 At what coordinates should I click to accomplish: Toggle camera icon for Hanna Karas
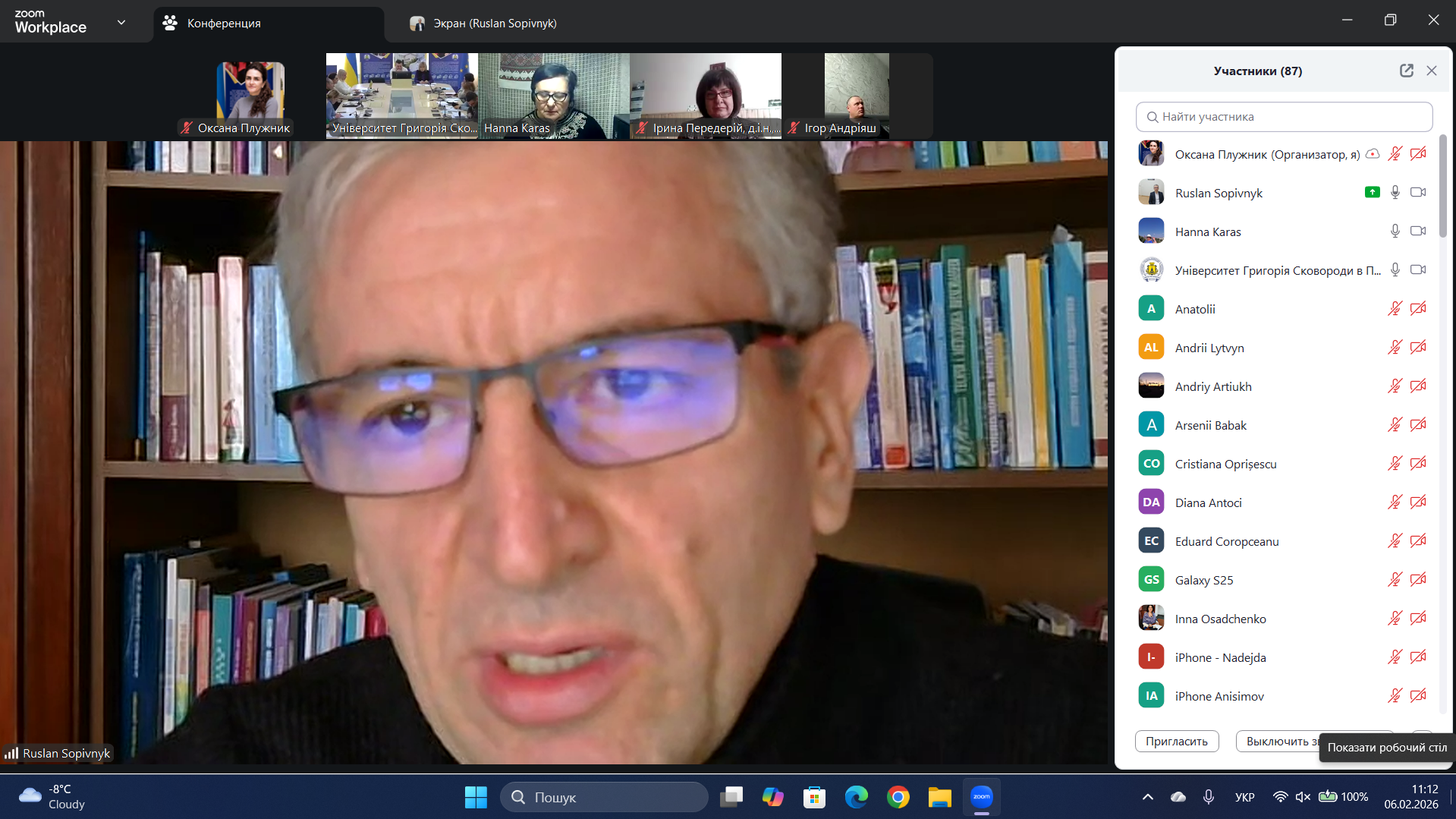click(x=1418, y=232)
